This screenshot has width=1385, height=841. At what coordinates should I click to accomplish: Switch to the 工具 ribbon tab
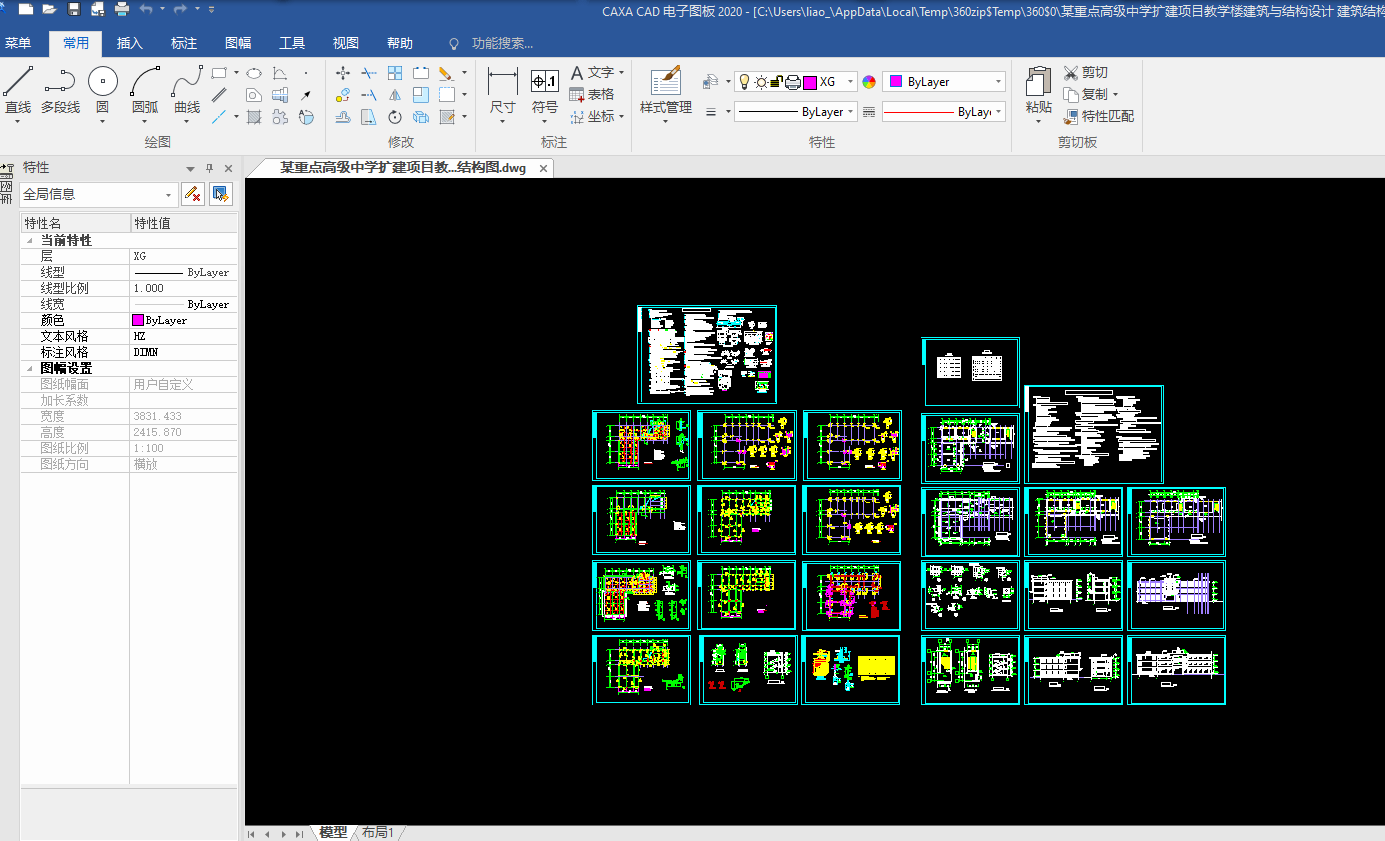pyautogui.click(x=292, y=43)
